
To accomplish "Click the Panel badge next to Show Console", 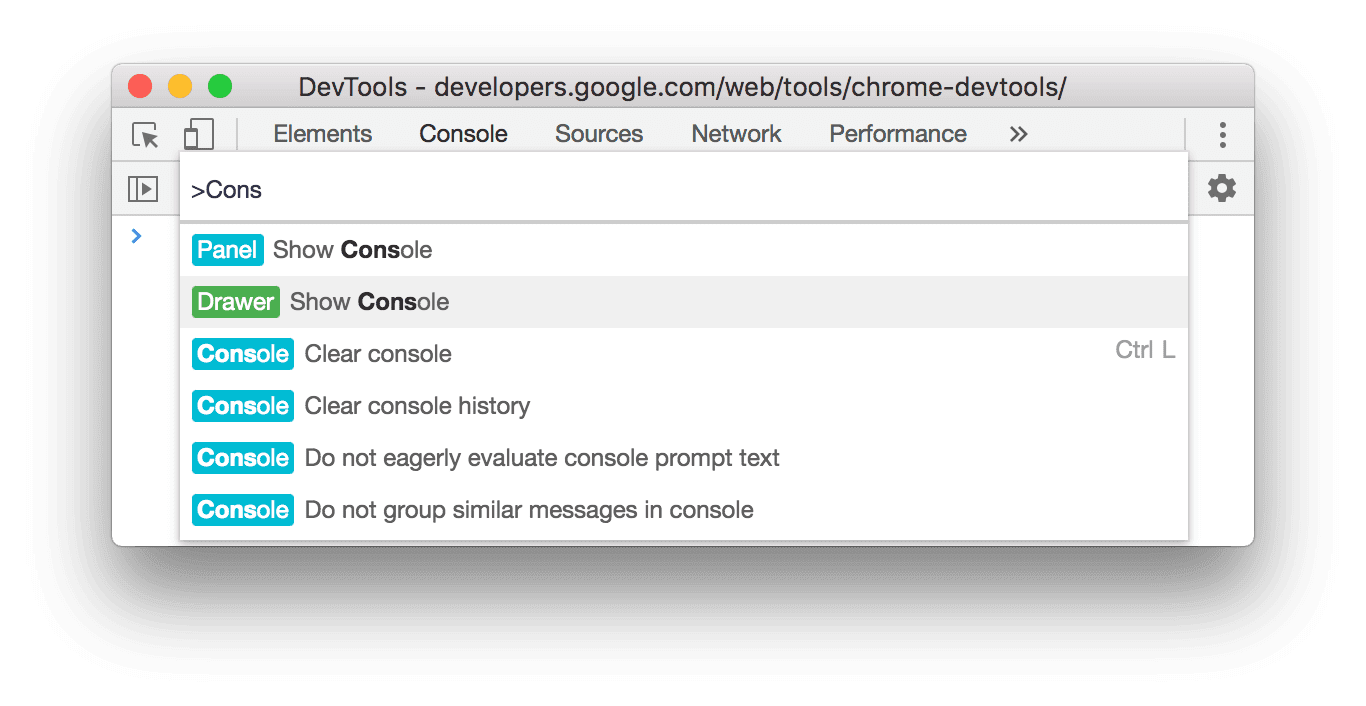I will pyautogui.click(x=227, y=250).
